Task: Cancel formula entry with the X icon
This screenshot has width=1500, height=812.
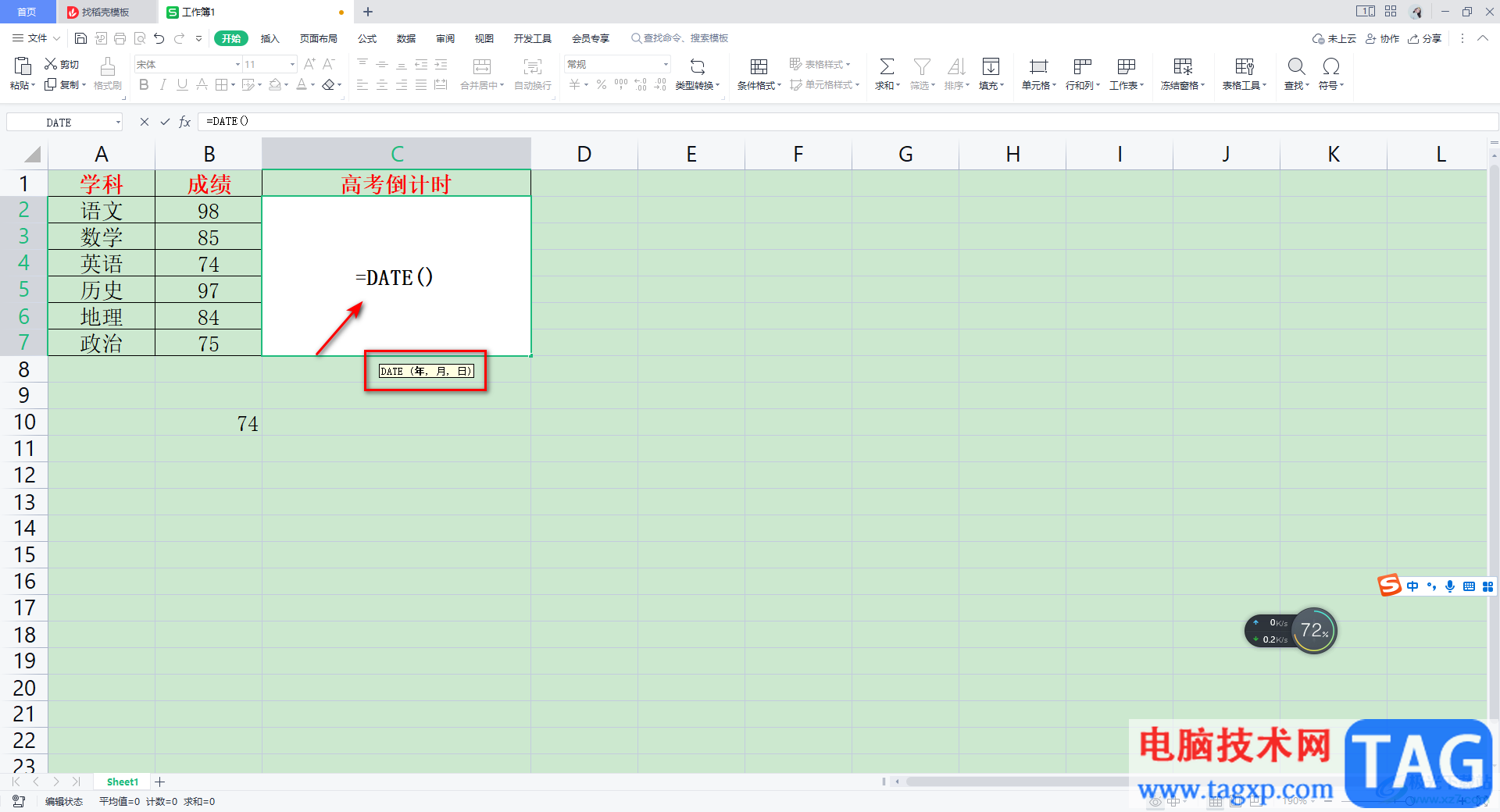Action: coord(145,122)
